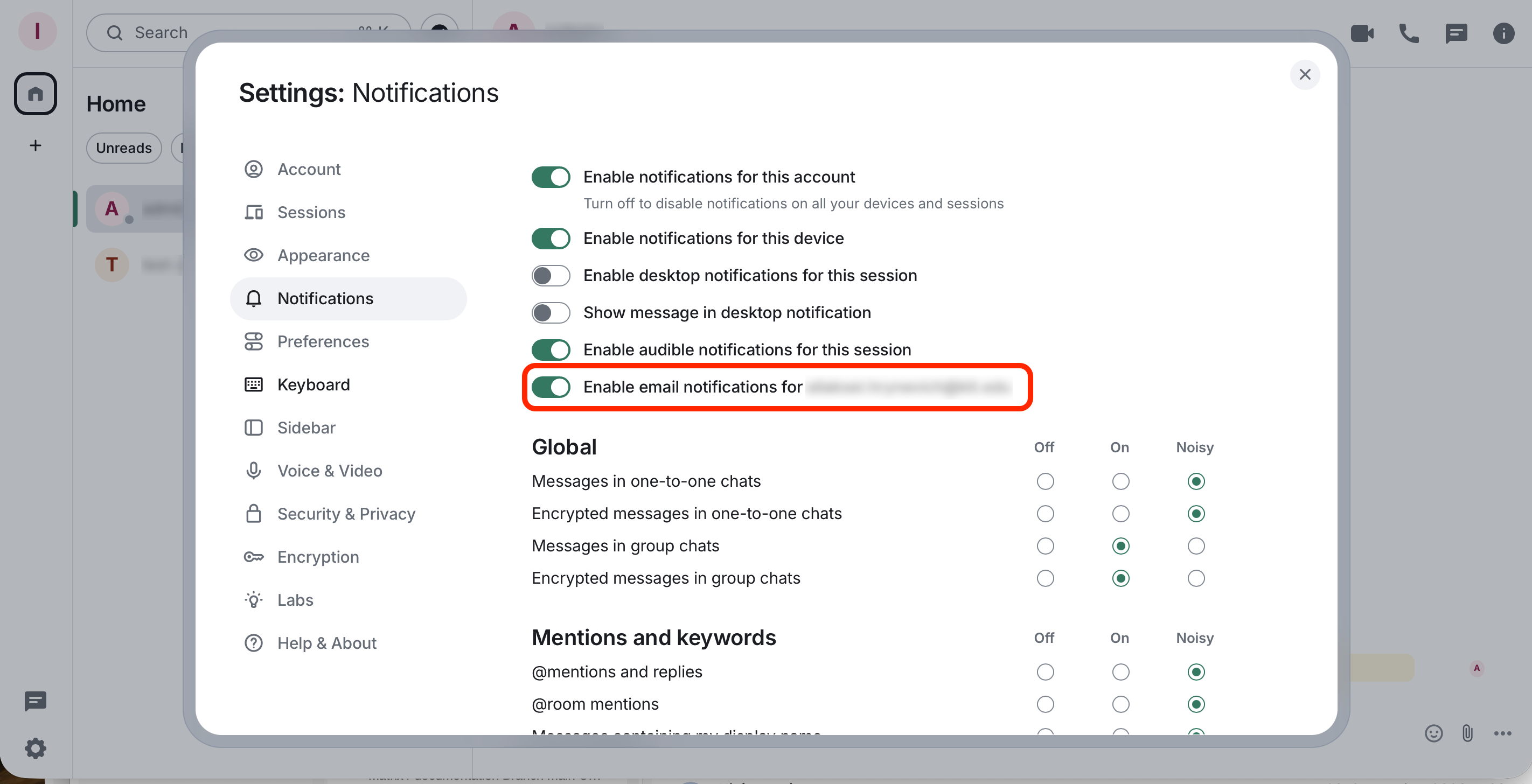Set encrypted one-to-one messages to Noisy
1532x784 pixels.
[x=1195, y=514]
